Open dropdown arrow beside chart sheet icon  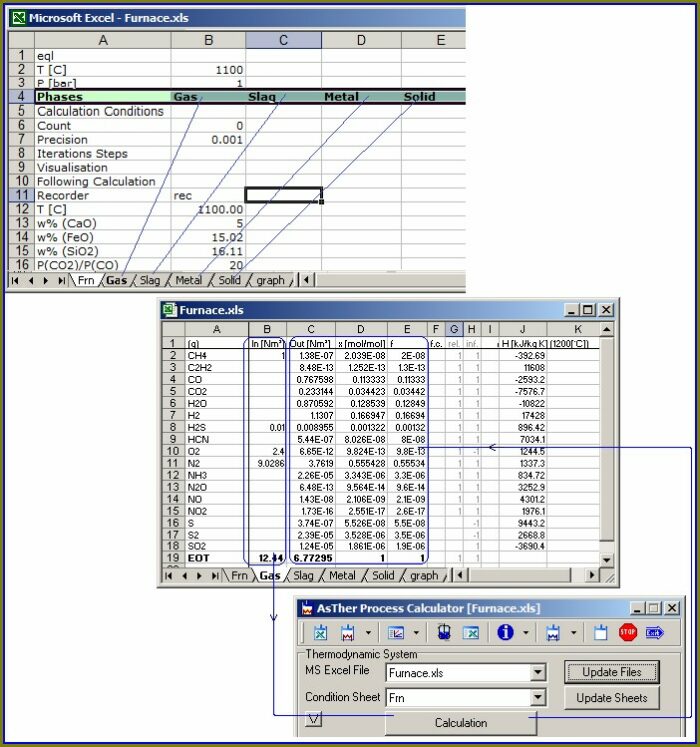(x=416, y=633)
